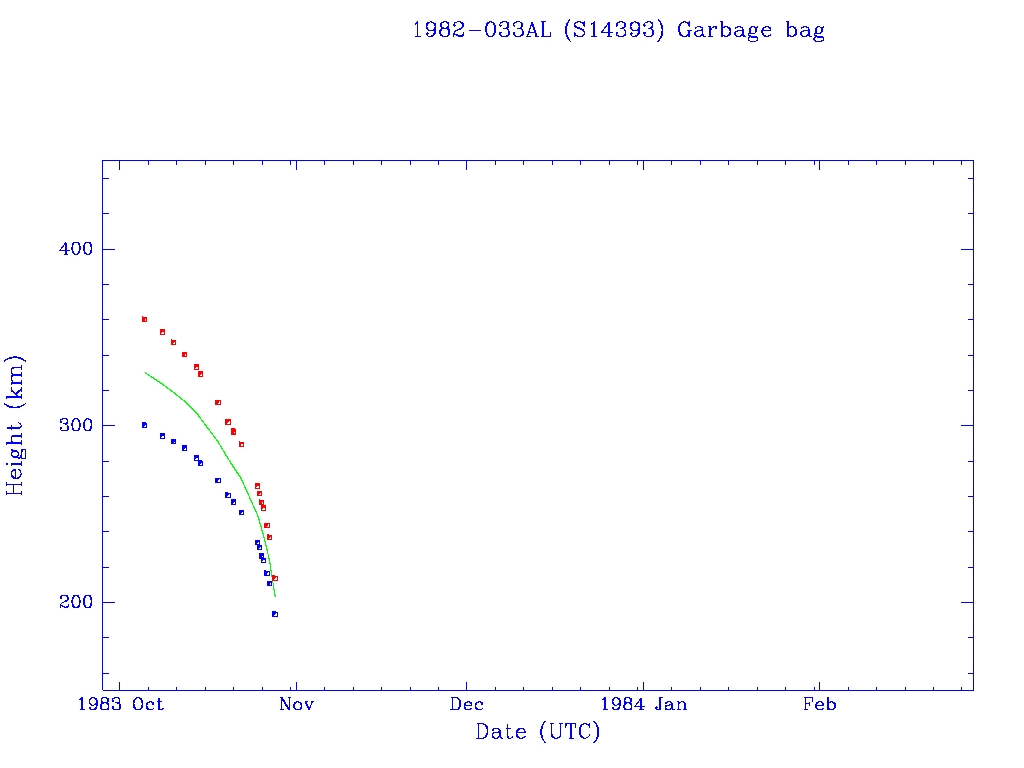
Task: Click the bottom-right corner of the plot frame
Action: (973, 690)
